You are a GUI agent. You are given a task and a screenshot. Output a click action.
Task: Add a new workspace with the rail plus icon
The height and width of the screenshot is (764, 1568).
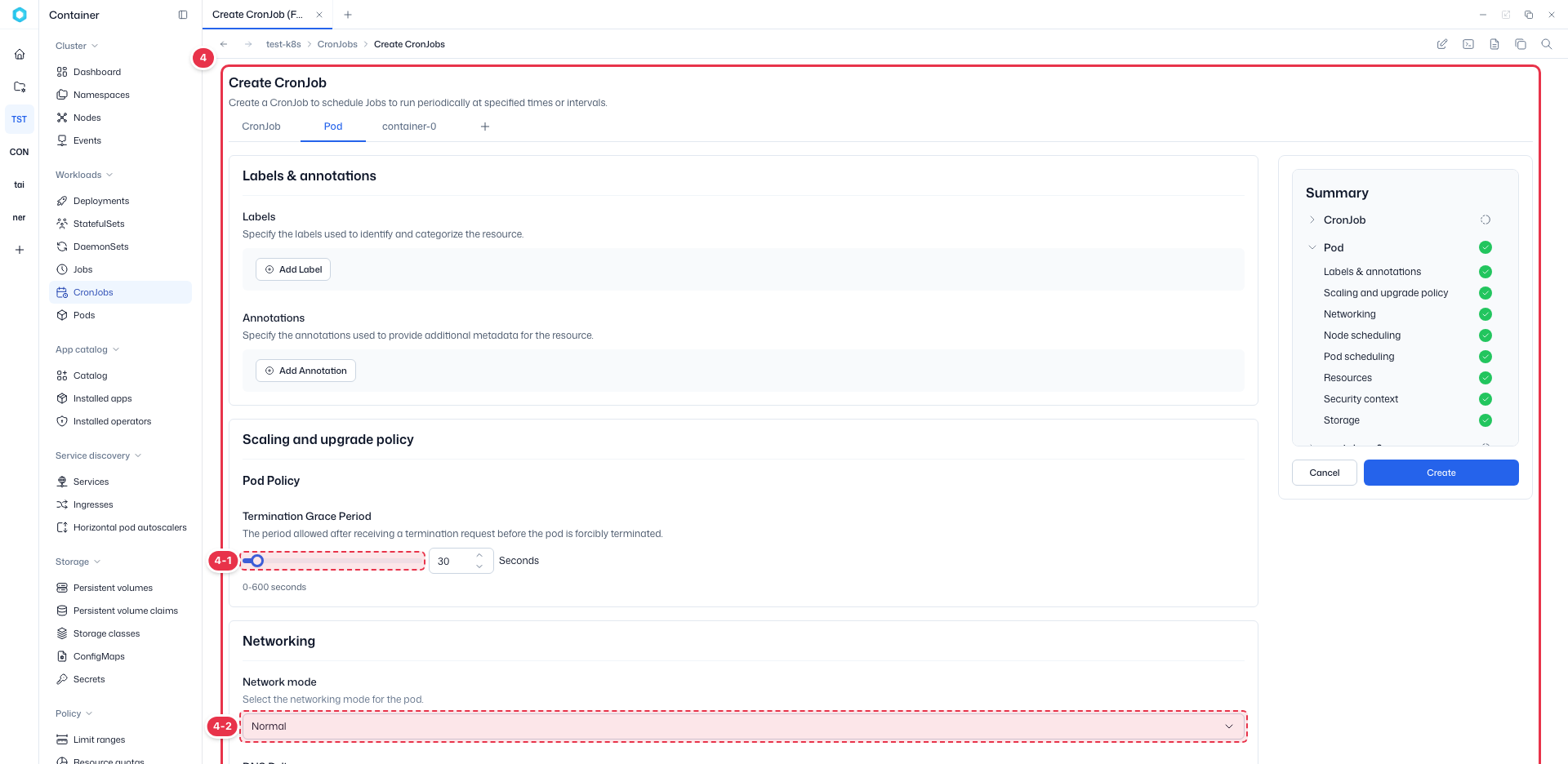pyautogui.click(x=20, y=250)
